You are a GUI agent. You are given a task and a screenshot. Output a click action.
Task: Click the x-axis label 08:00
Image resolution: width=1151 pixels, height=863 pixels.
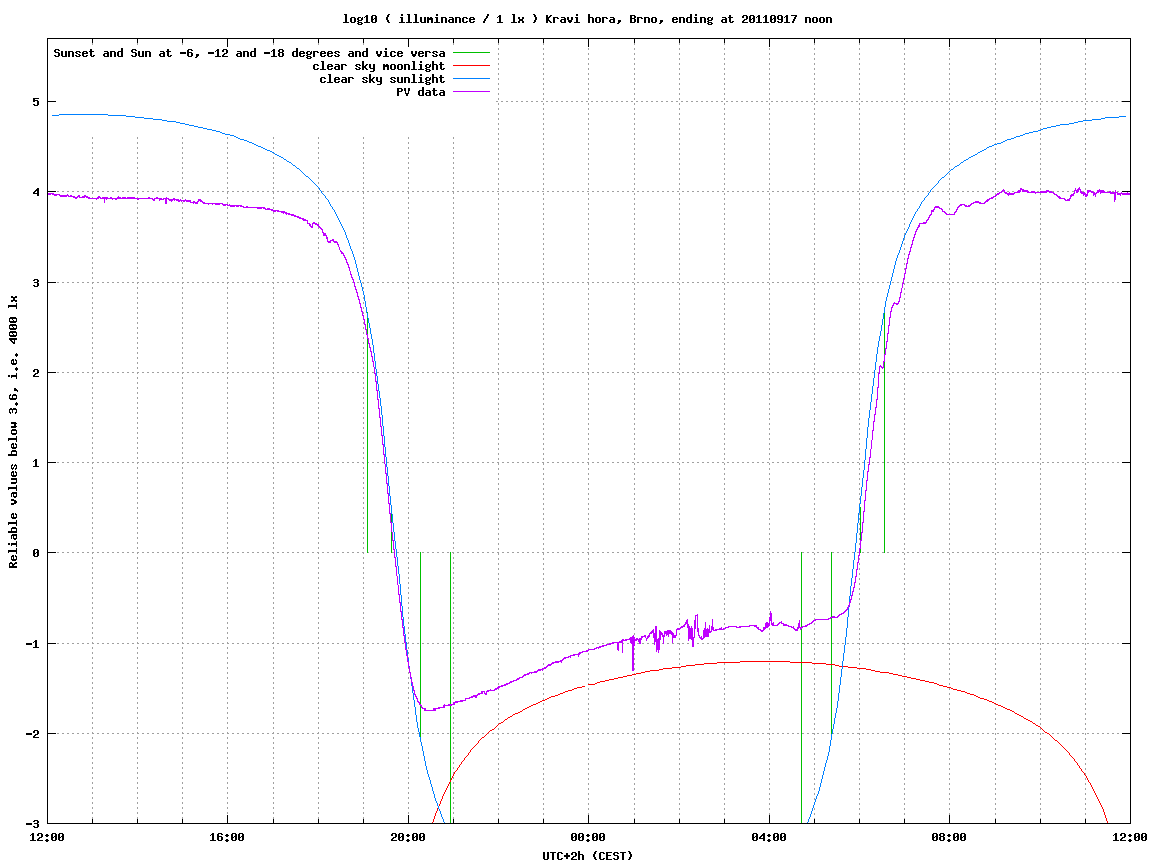(950, 837)
